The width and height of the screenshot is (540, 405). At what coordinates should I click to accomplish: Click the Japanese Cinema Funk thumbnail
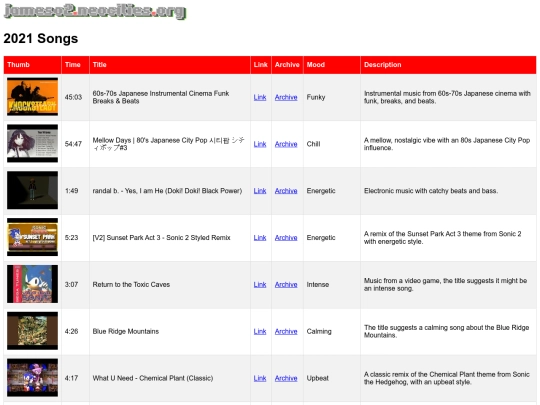point(32,97)
